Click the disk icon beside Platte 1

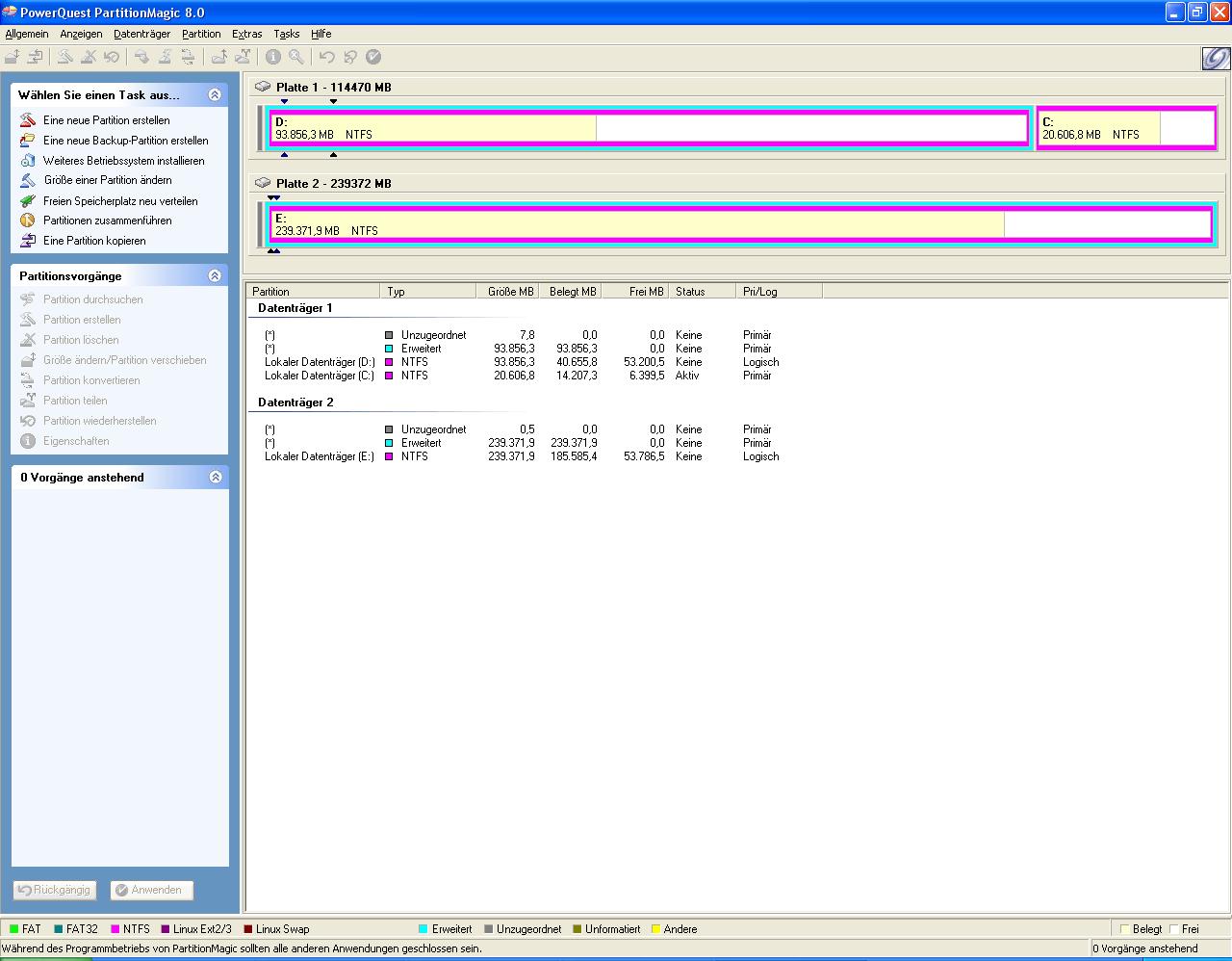coord(263,87)
